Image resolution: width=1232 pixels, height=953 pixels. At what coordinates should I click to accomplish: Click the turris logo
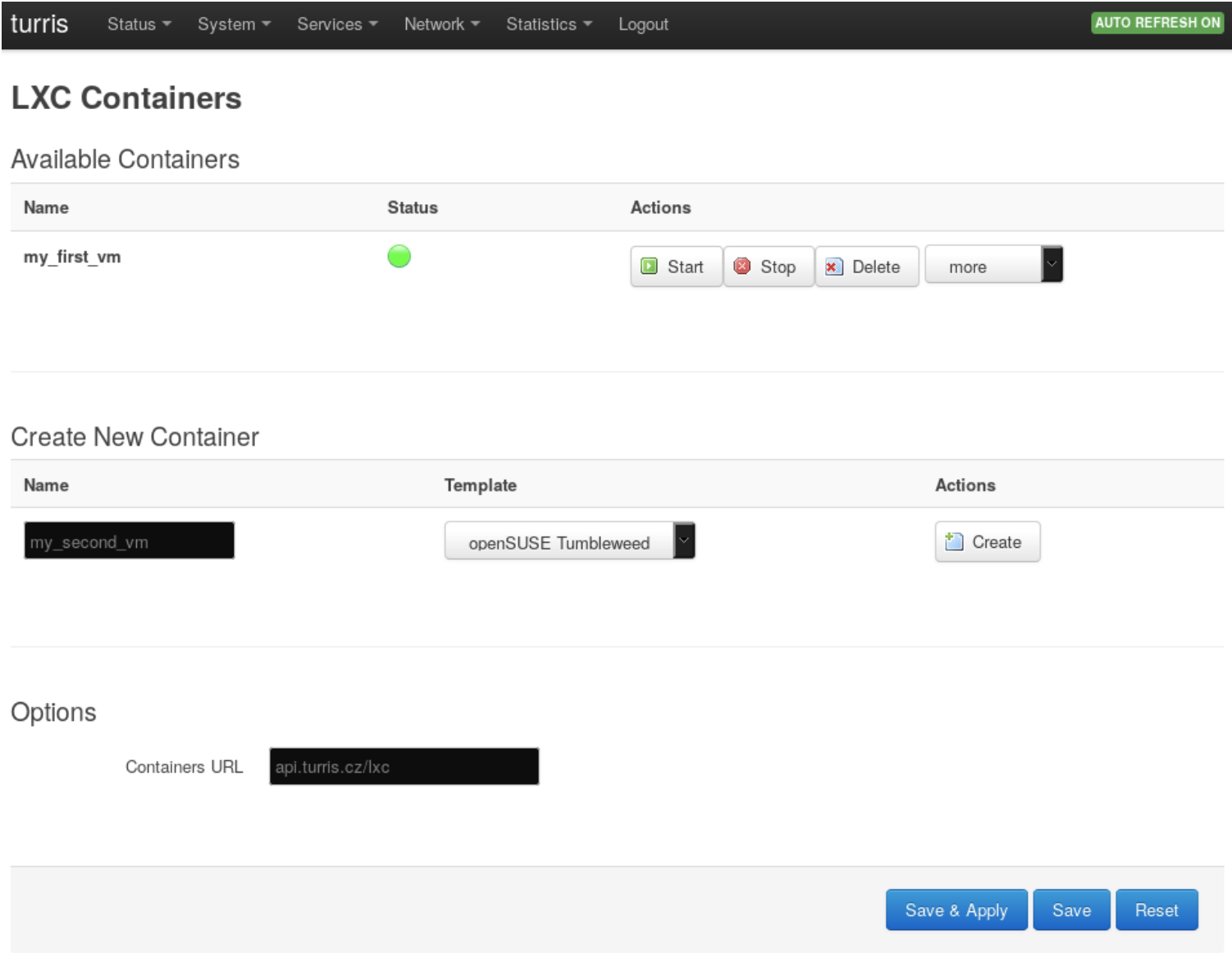point(39,24)
